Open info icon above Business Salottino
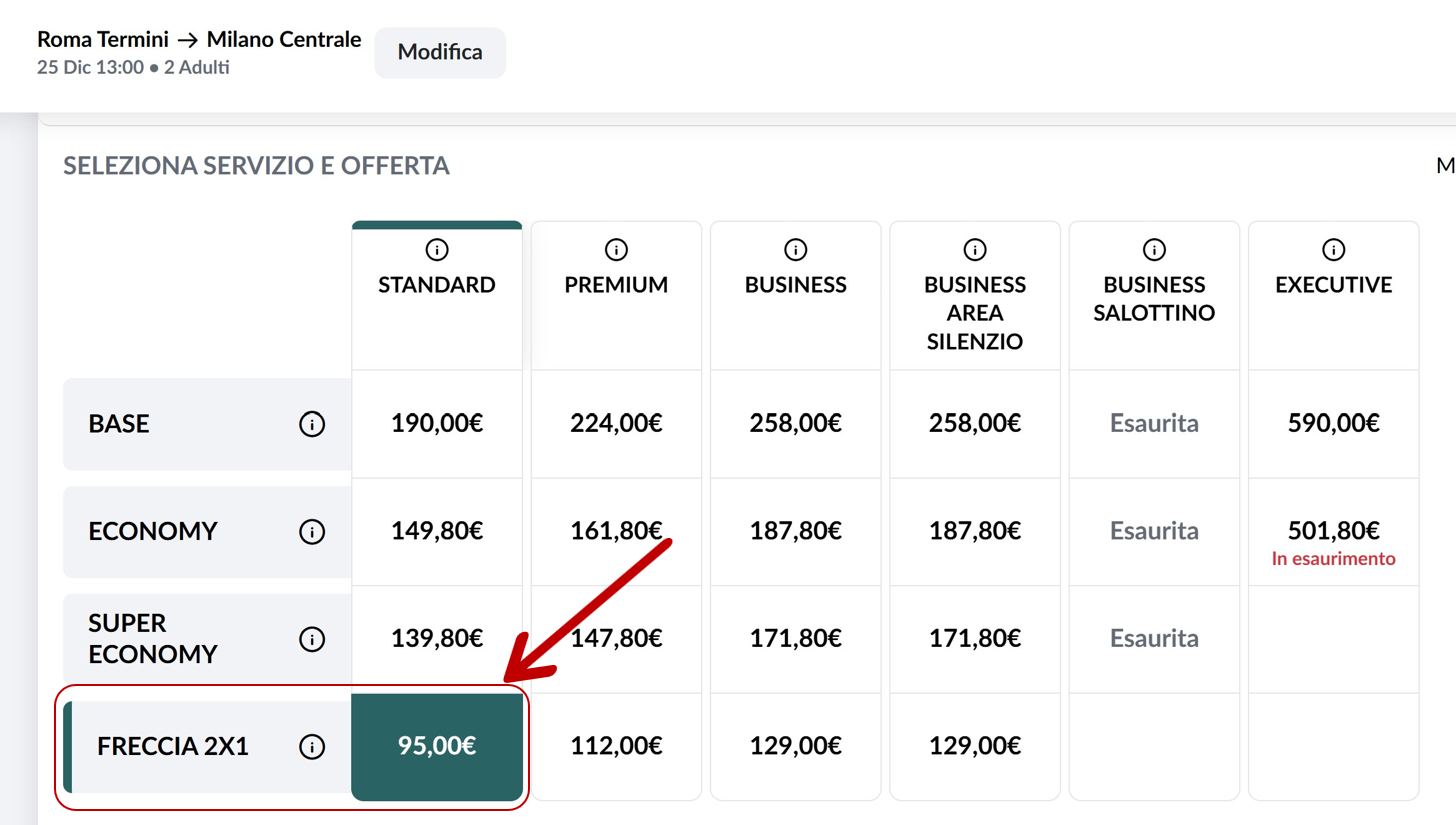Image resolution: width=1456 pixels, height=825 pixels. (1154, 249)
